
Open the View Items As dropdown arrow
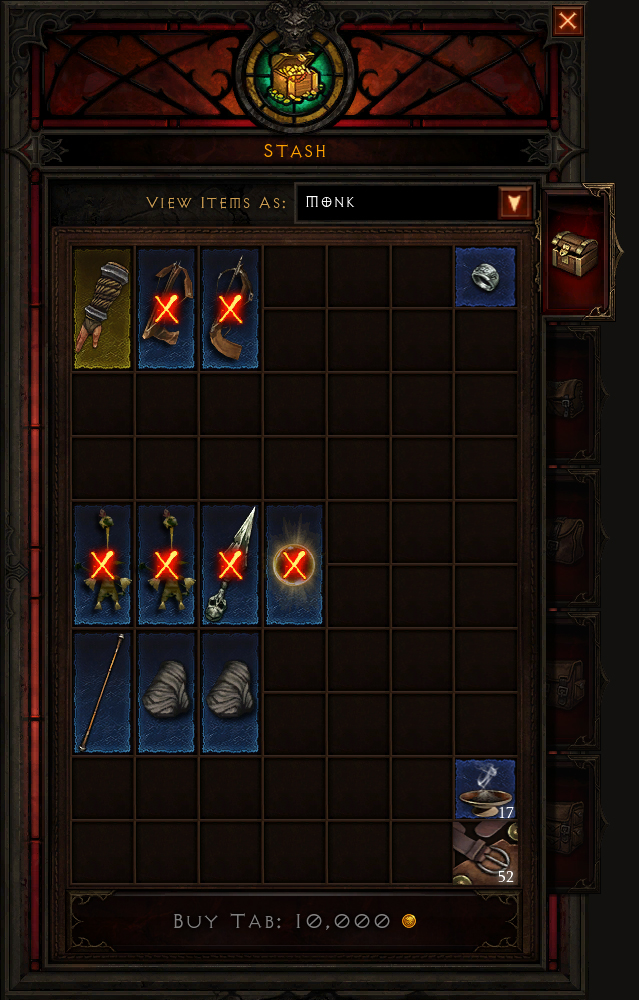pos(515,203)
